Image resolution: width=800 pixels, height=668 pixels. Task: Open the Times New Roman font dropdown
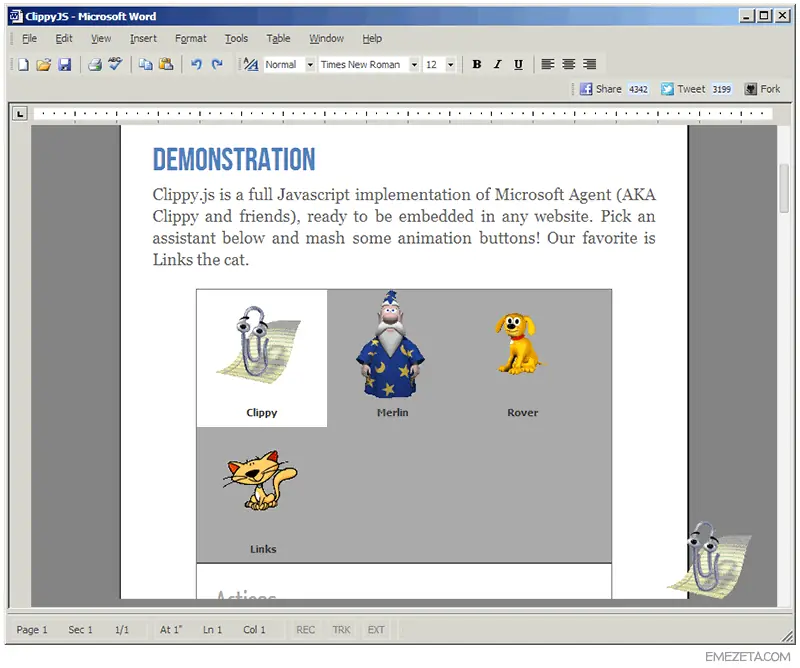[414, 65]
